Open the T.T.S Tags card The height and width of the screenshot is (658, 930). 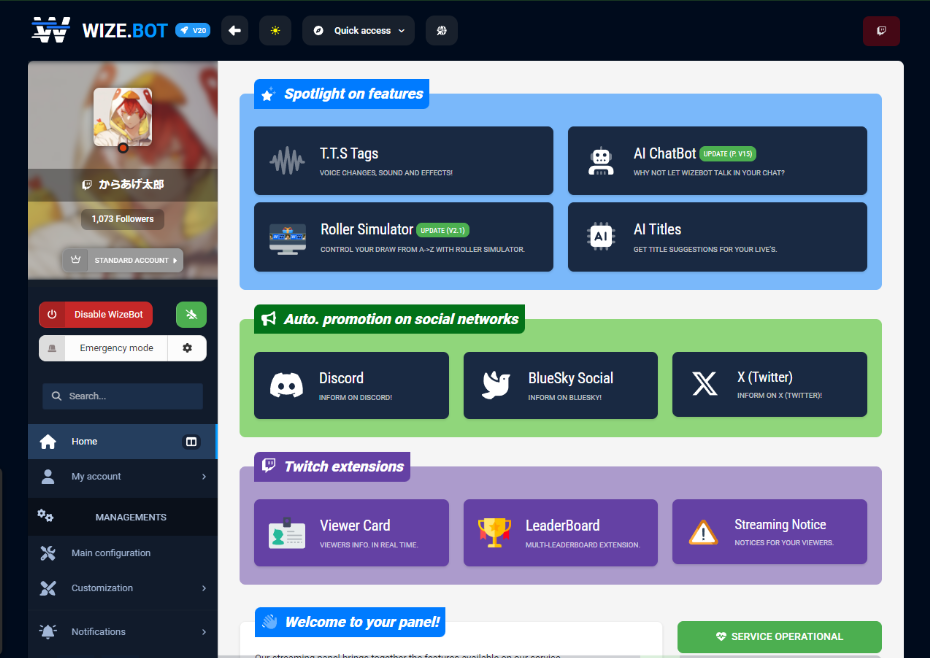pyautogui.click(x=403, y=160)
